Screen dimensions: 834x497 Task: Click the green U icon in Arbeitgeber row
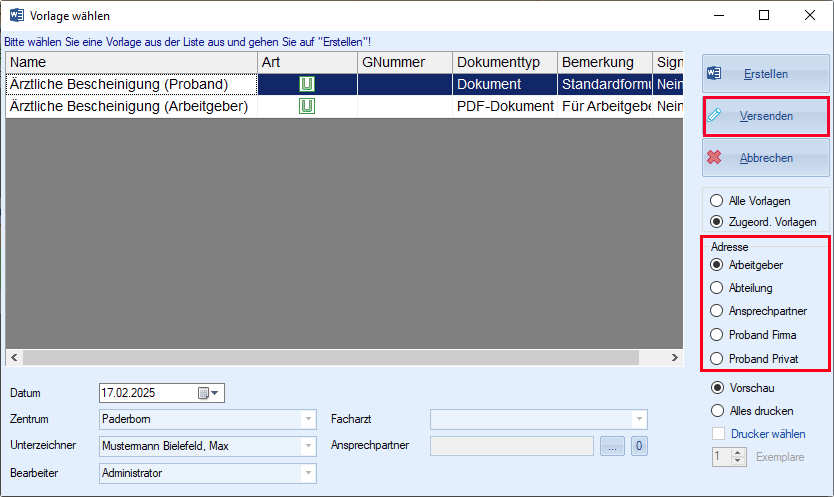[x=307, y=106]
